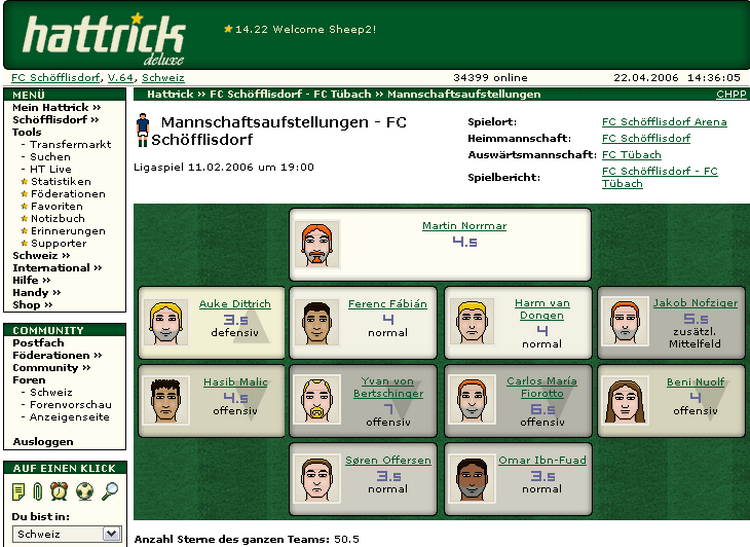Open the Schweiz country dropdown

(66, 534)
